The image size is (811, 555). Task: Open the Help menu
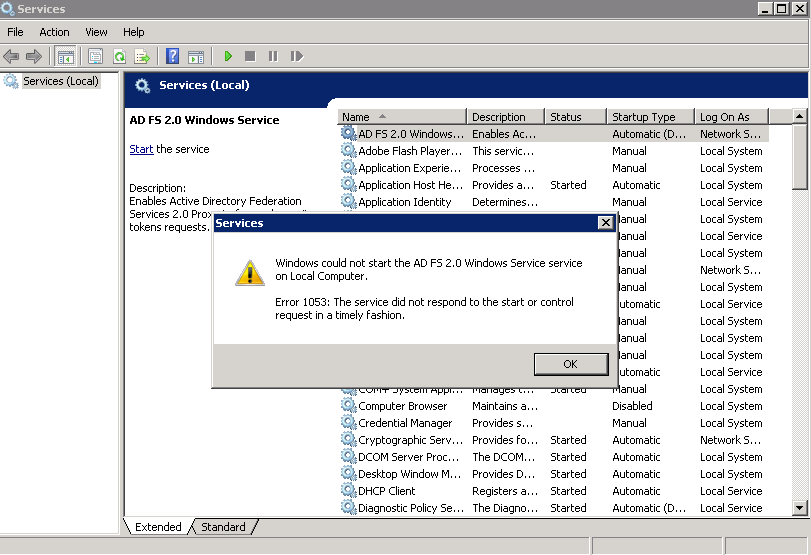point(133,32)
